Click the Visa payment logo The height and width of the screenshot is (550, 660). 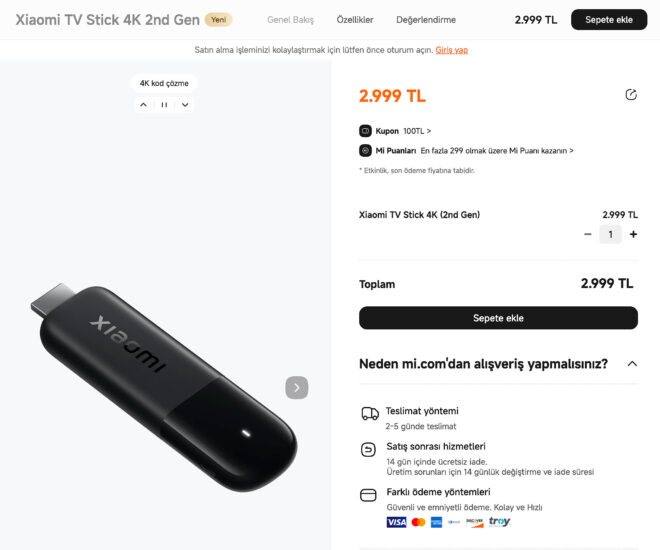[396, 522]
